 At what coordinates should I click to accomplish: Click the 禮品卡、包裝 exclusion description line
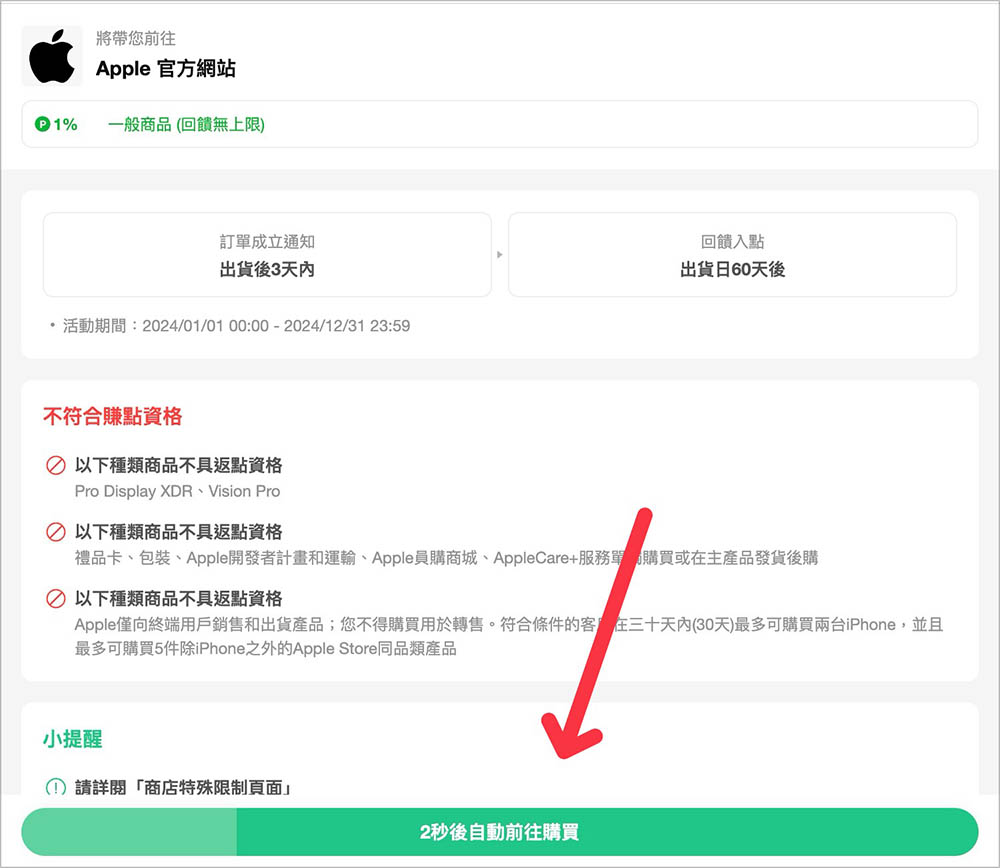pos(446,558)
